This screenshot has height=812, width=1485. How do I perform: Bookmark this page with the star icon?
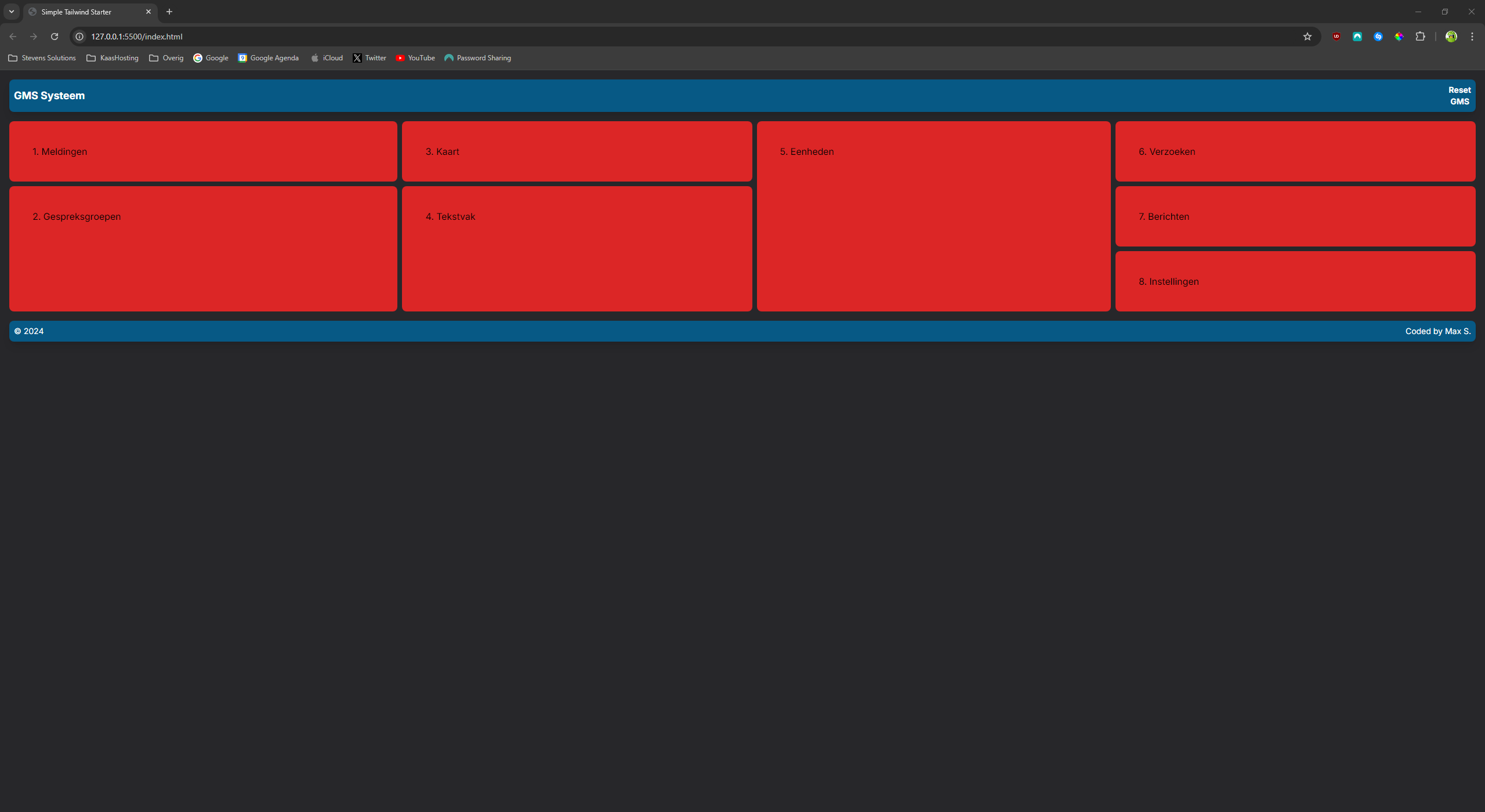click(1307, 37)
